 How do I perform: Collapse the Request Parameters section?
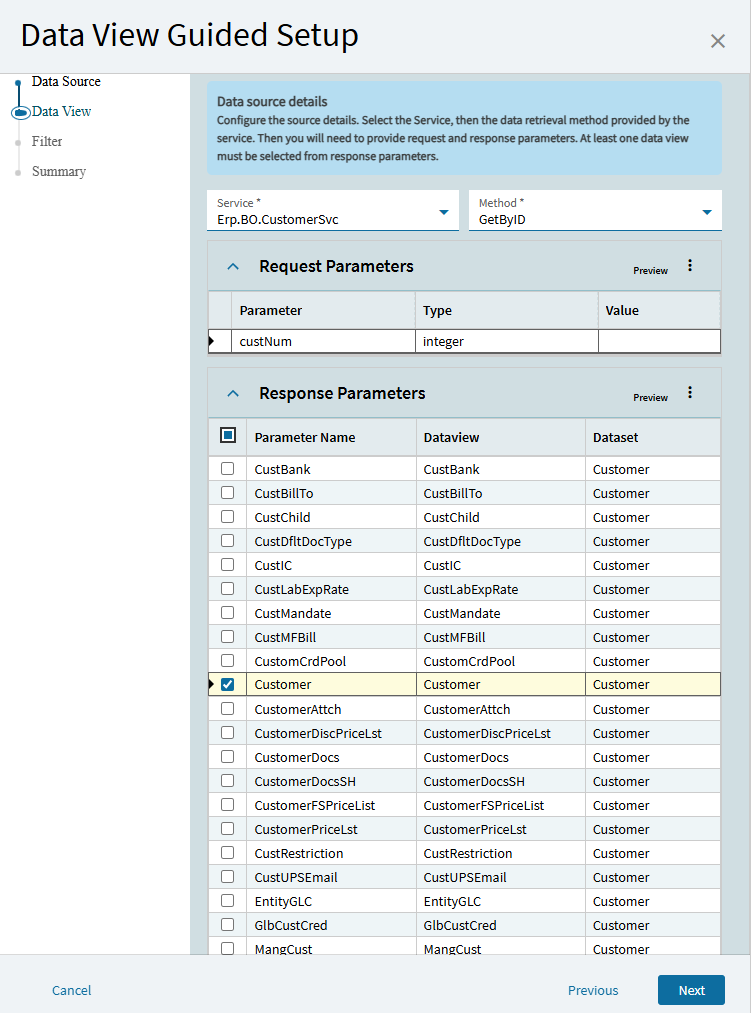(233, 267)
